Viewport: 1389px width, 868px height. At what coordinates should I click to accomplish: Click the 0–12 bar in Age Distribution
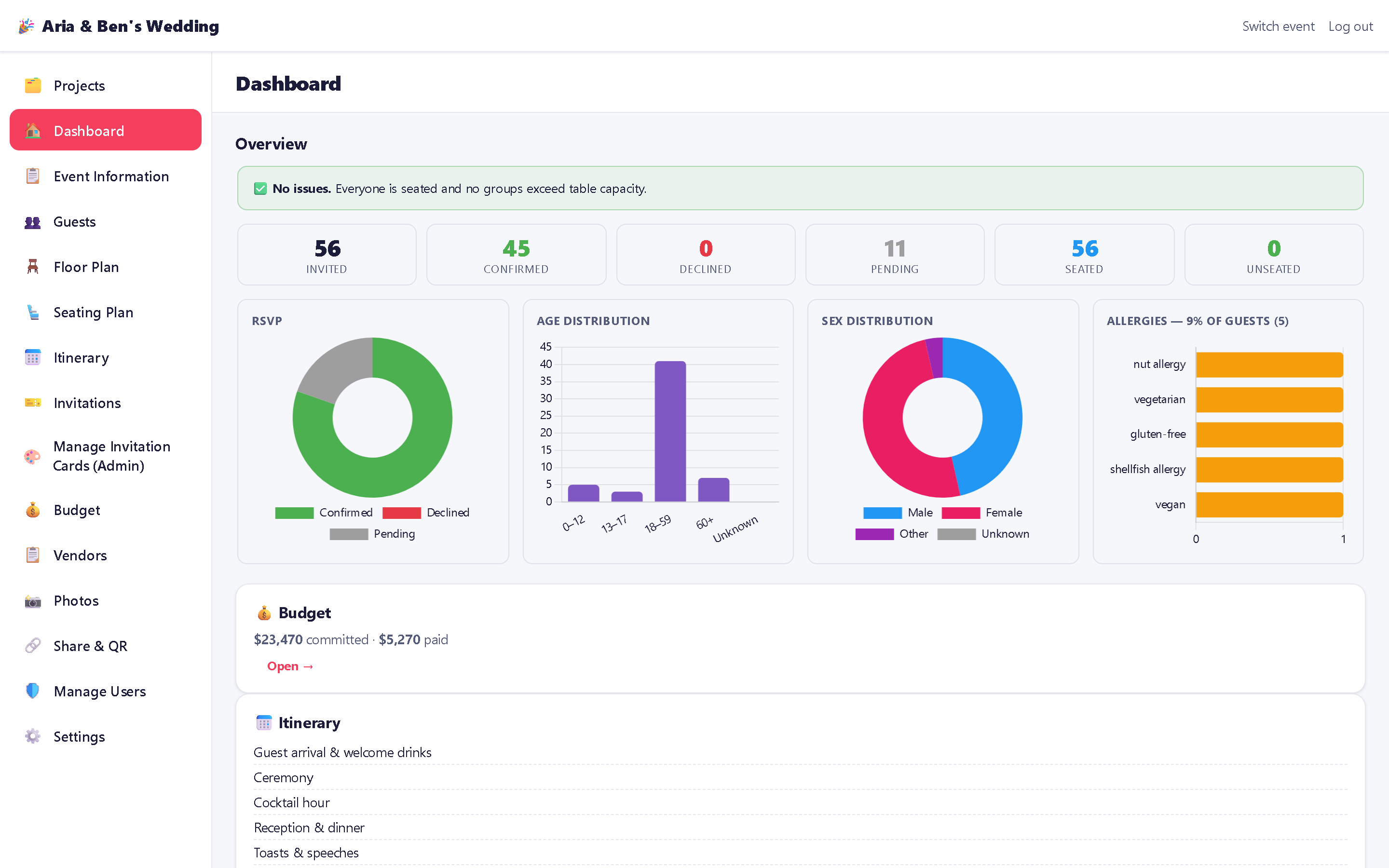coord(584,493)
